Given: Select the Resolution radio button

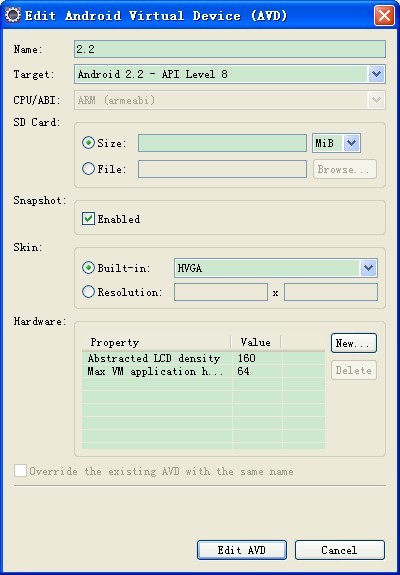Looking at the screenshot, I should [88, 292].
